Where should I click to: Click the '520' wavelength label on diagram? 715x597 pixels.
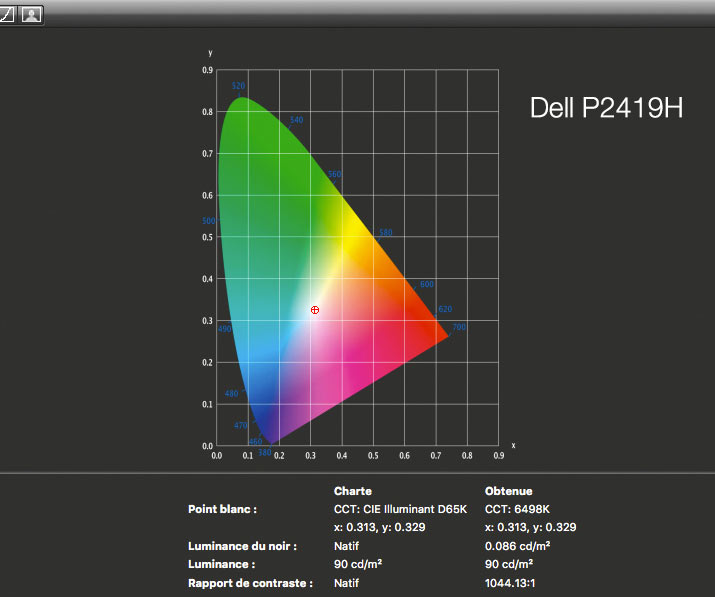pos(238,86)
